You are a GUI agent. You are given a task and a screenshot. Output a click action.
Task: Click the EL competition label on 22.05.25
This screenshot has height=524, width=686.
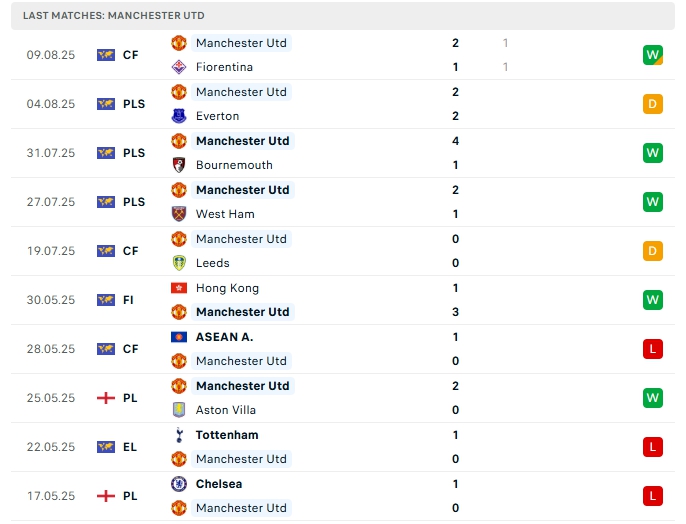(x=131, y=447)
